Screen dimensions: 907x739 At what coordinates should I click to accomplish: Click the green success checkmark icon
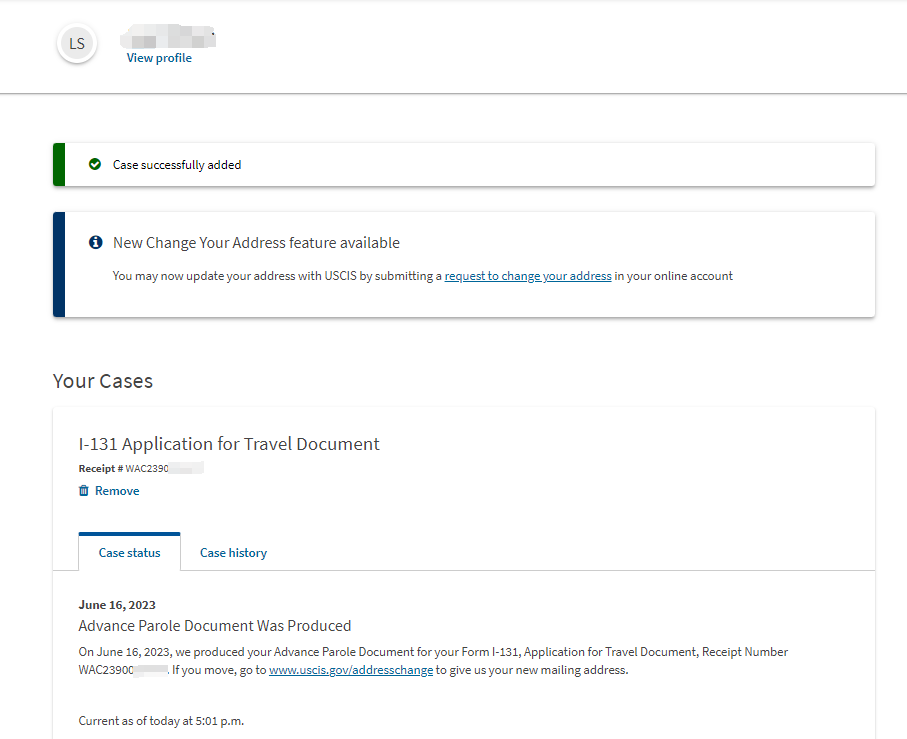95,164
